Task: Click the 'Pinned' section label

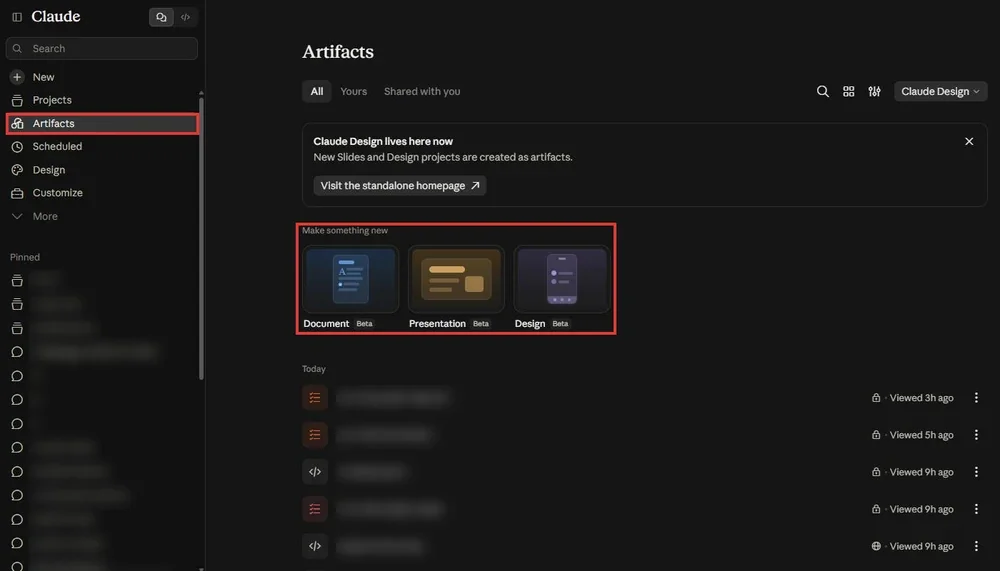Action: (25, 257)
